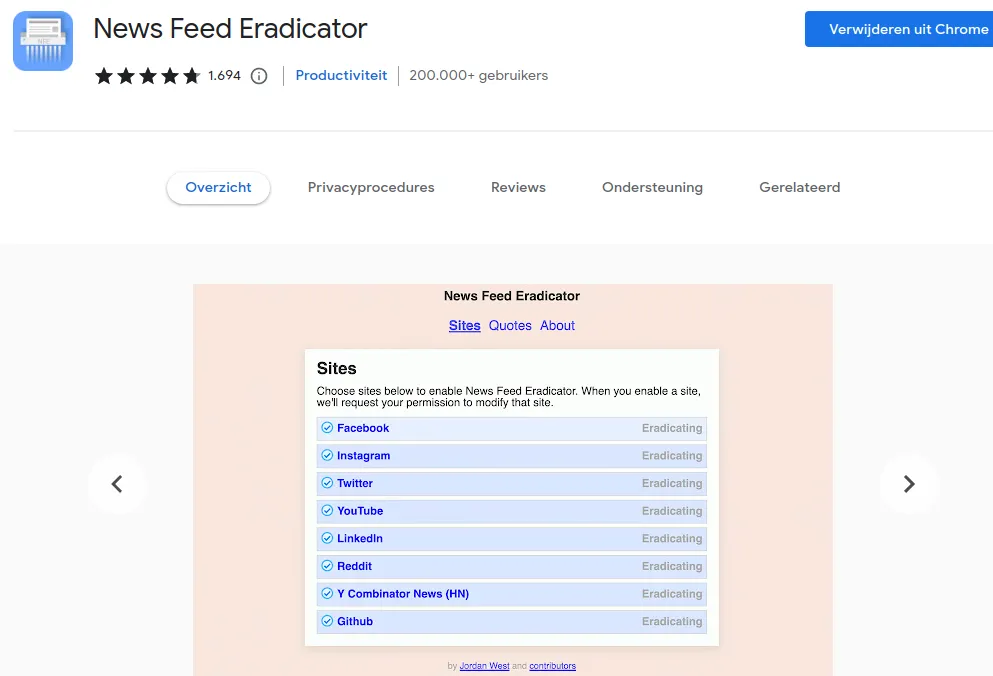Click the LinkedIn checkmark icon
This screenshot has height=676, width=993.
pos(327,538)
